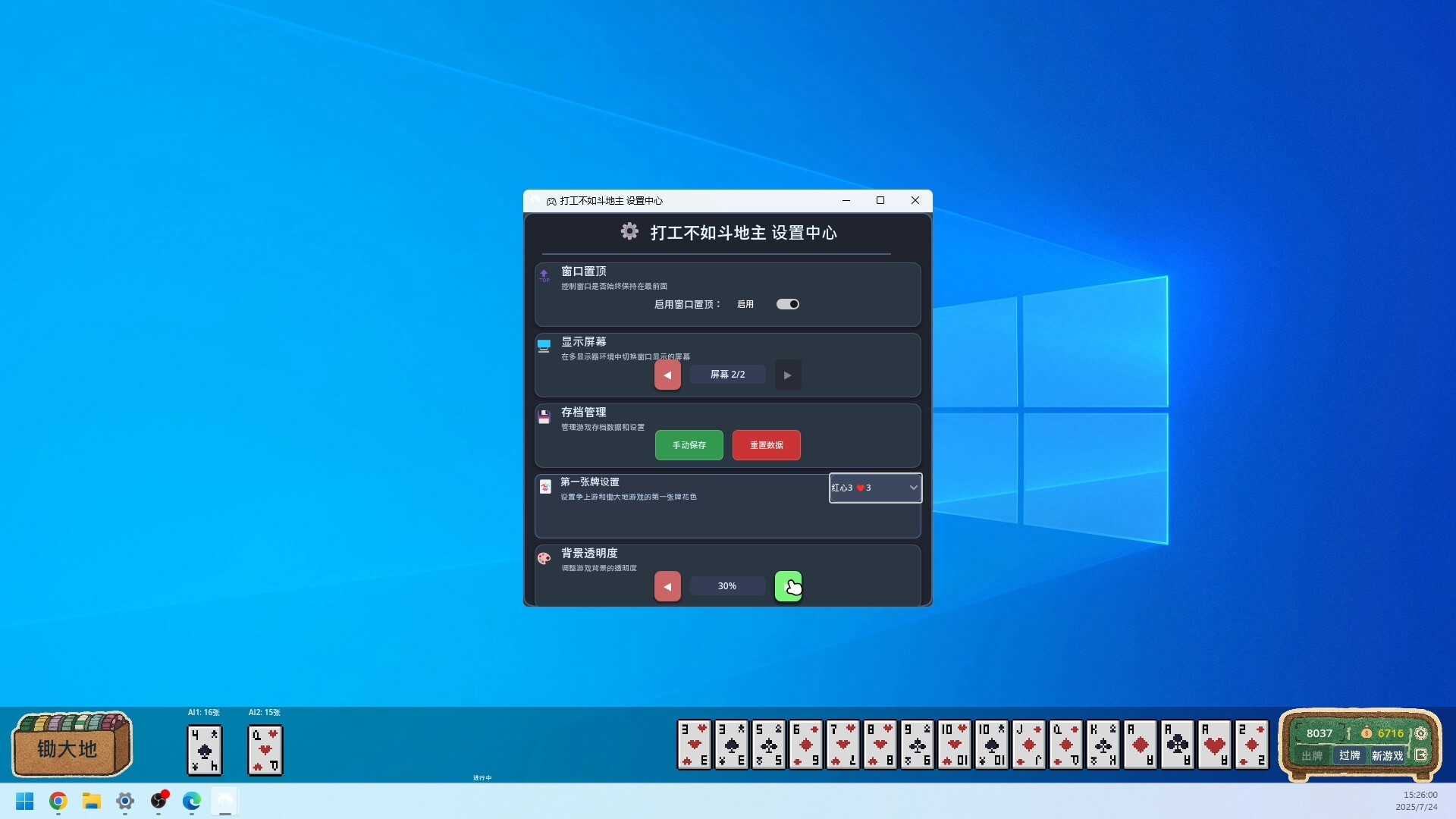Click the exit icon on the game panel
This screenshot has width=1456, height=819.
[1421, 755]
